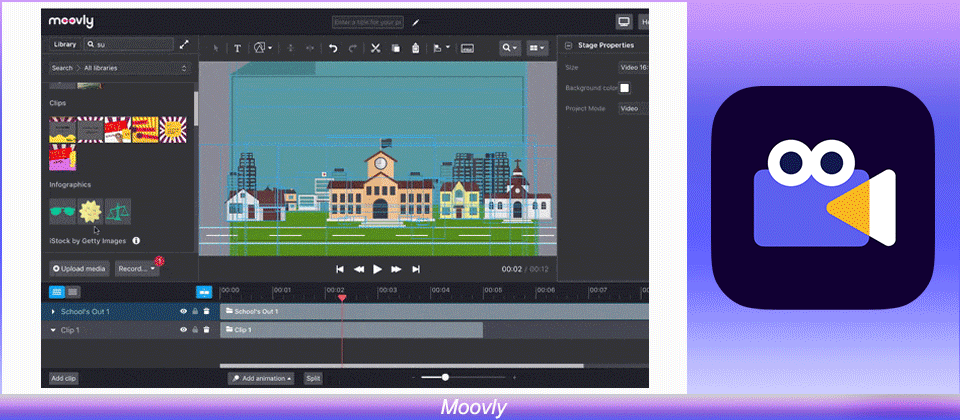
Task: Click the Search breadcrumb
Action: pos(62,68)
